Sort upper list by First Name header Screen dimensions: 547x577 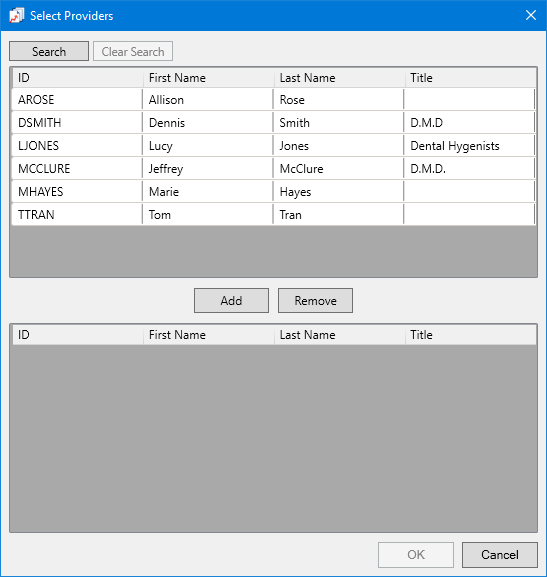coord(208,78)
